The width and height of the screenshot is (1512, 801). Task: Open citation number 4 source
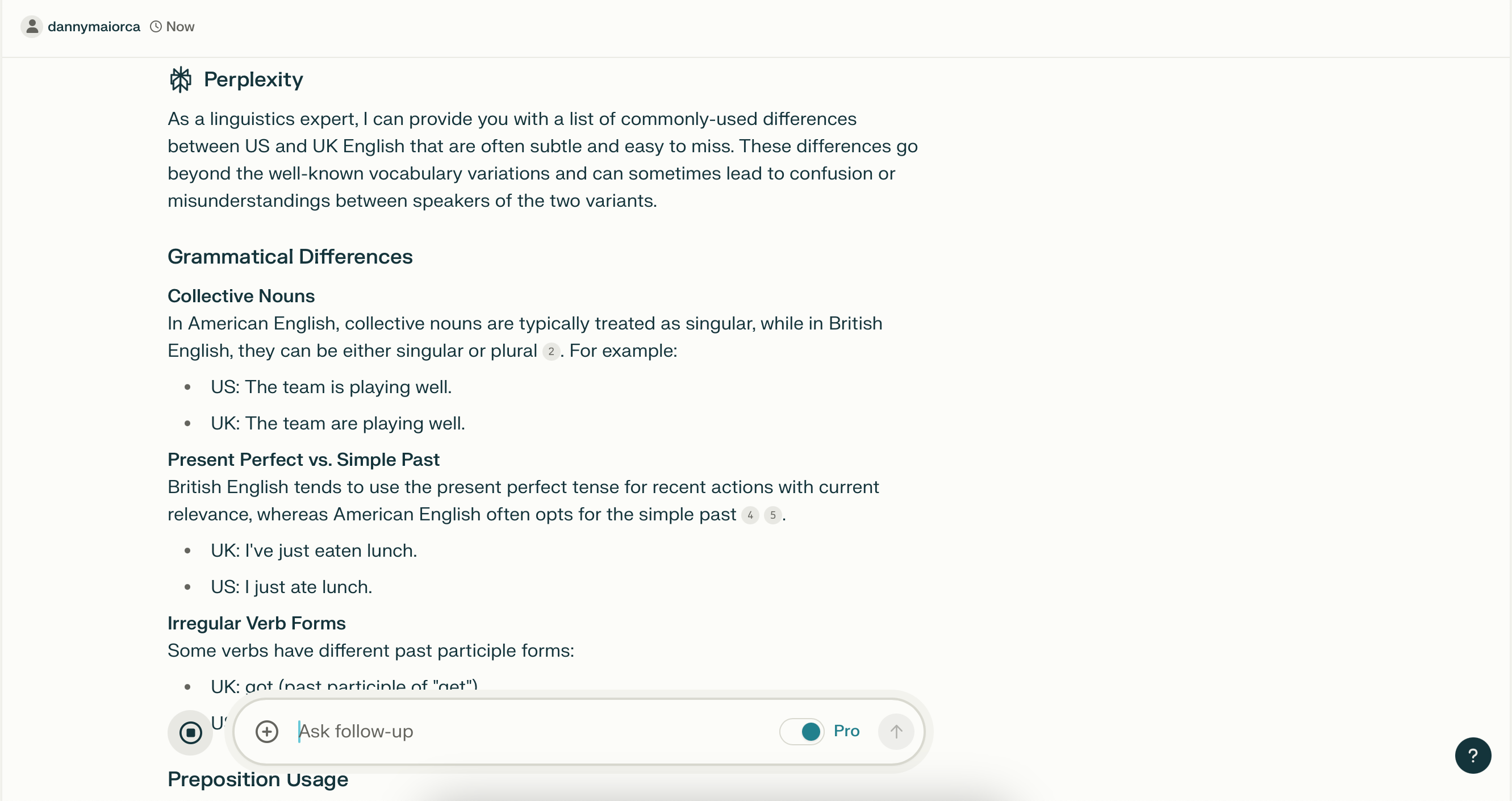click(750, 515)
